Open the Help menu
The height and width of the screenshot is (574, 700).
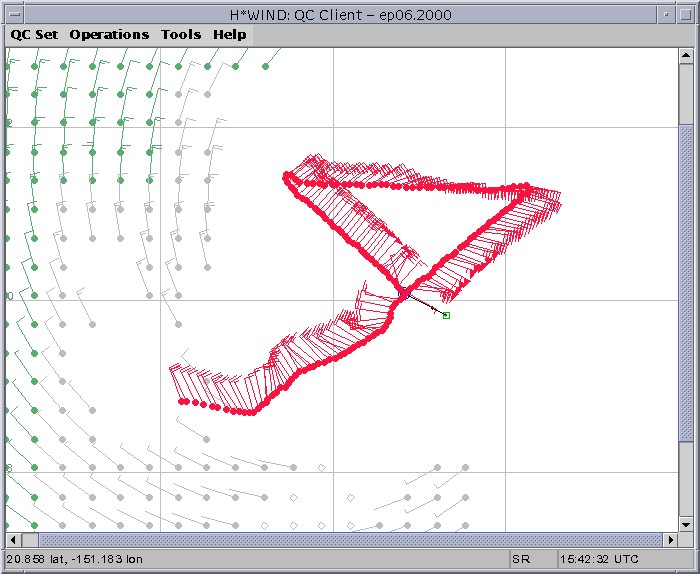point(229,34)
